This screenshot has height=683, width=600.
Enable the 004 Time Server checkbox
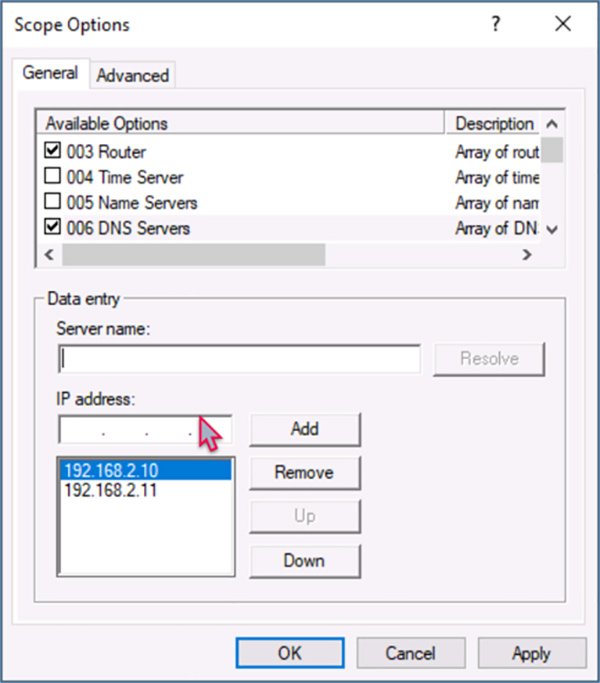(53, 177)
